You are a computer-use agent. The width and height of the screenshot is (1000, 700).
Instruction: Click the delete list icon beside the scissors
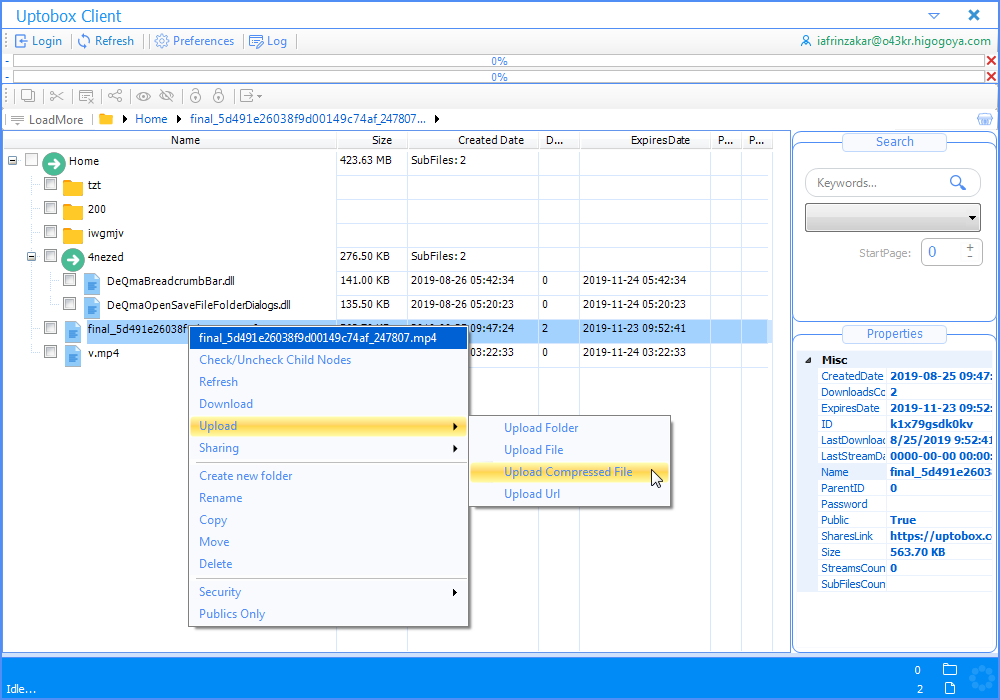[86, 96]
